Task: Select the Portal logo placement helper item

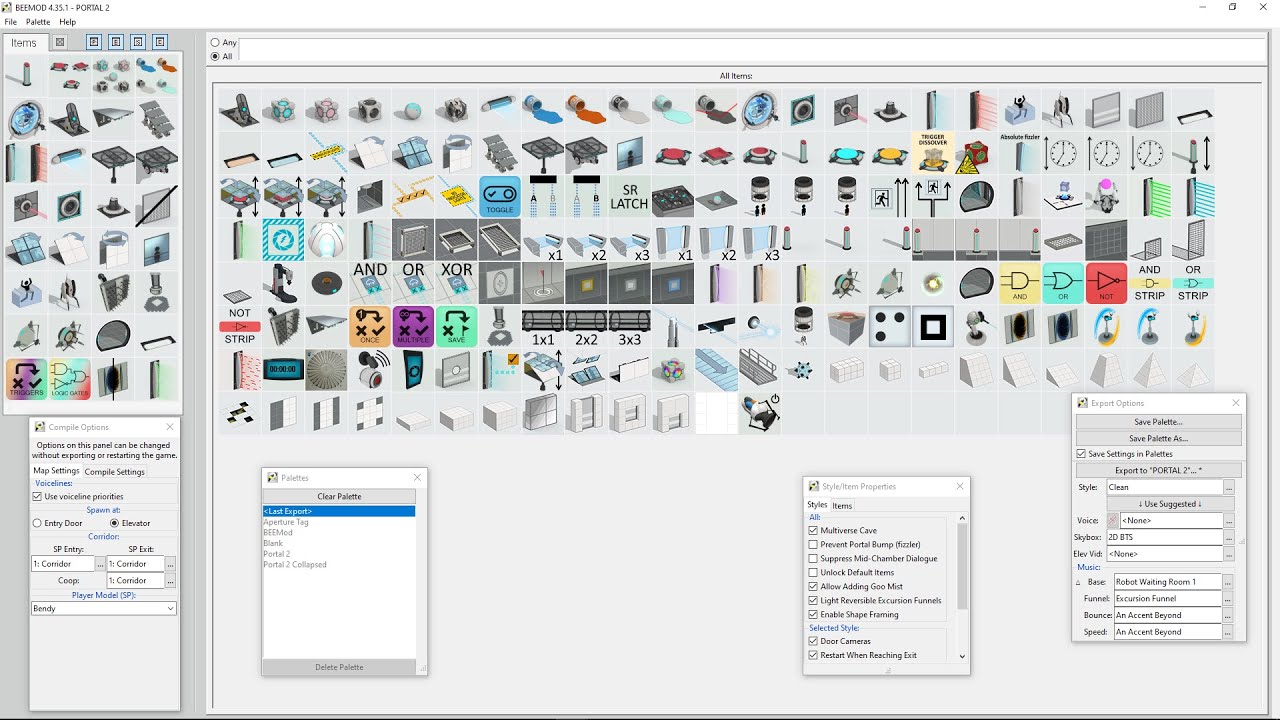Action: (283, 240)
